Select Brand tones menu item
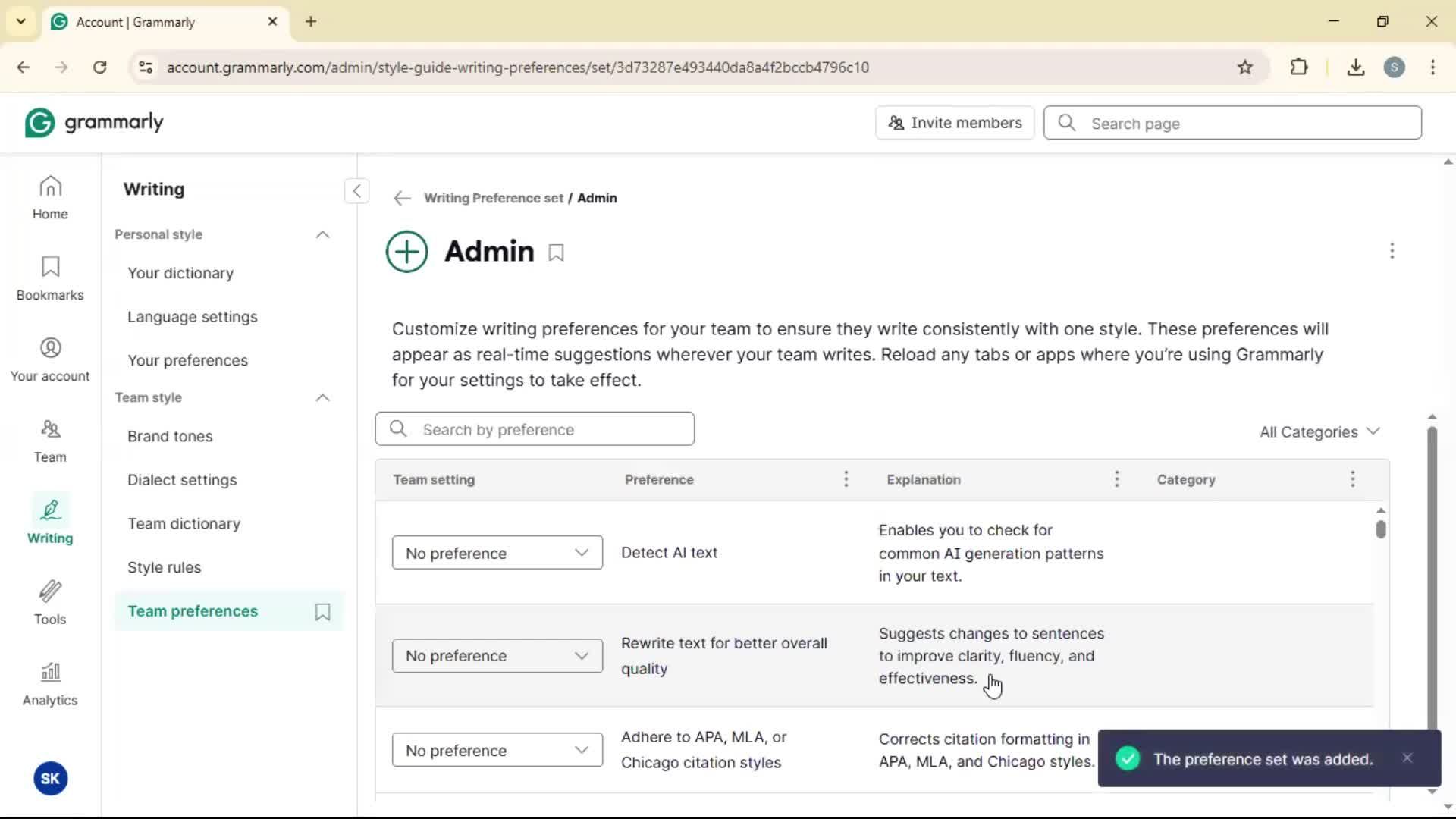 point(170,437)
